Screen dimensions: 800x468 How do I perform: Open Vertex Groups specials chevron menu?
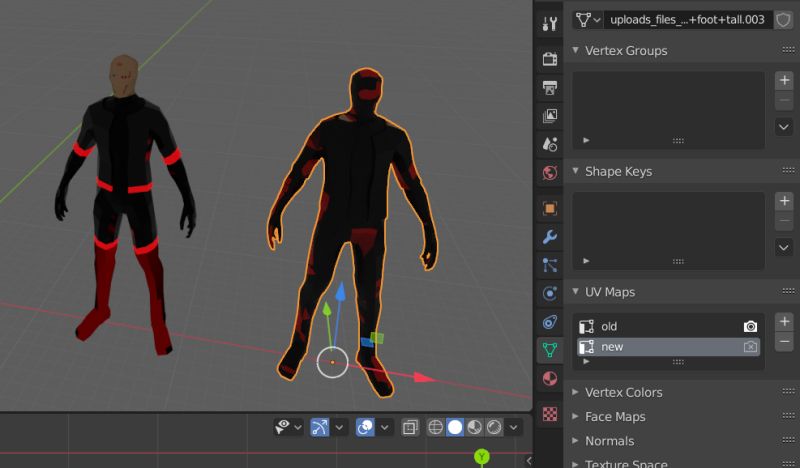tap(784, 127)
